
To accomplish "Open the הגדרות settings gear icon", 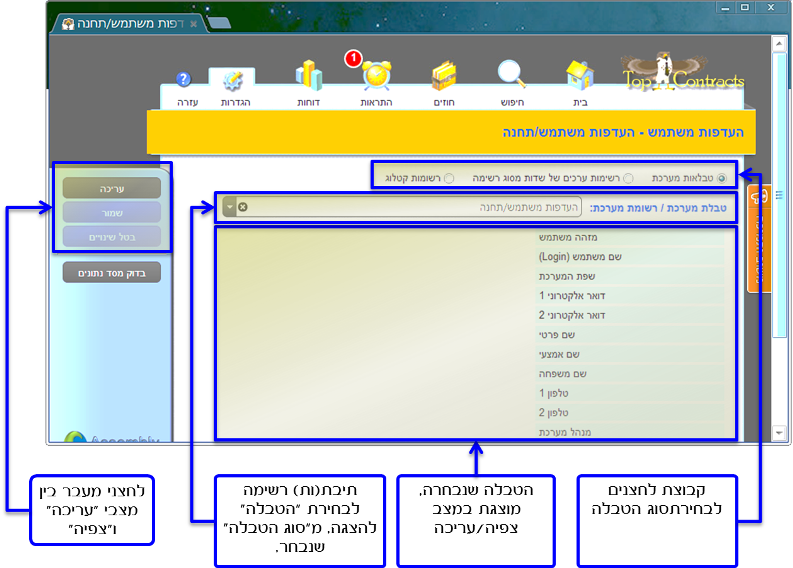I will (x=233, y=80).
